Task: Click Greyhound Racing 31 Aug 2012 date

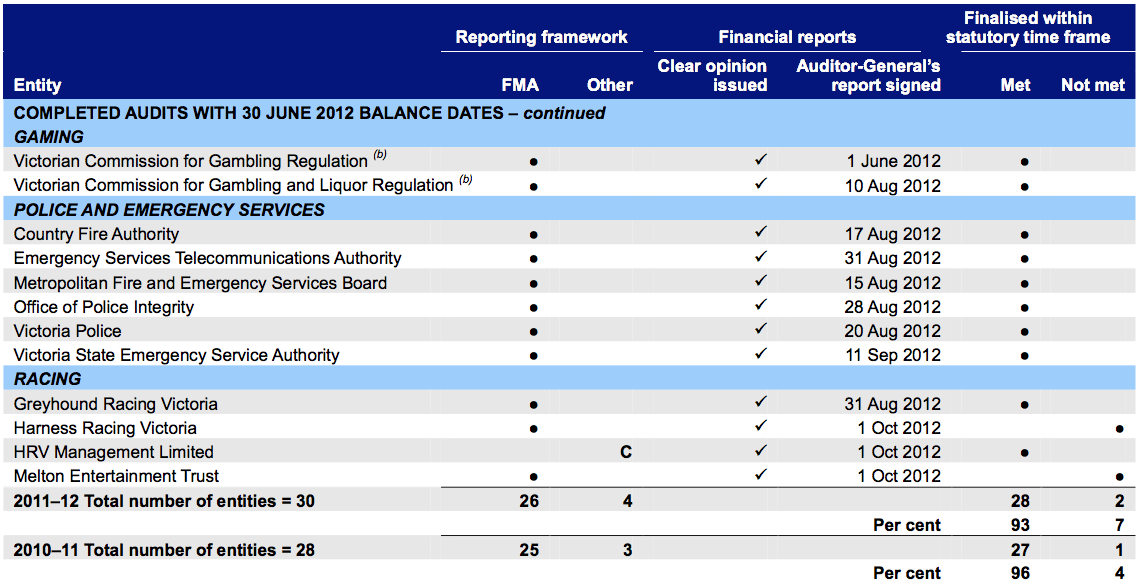Action: (893, 404)
